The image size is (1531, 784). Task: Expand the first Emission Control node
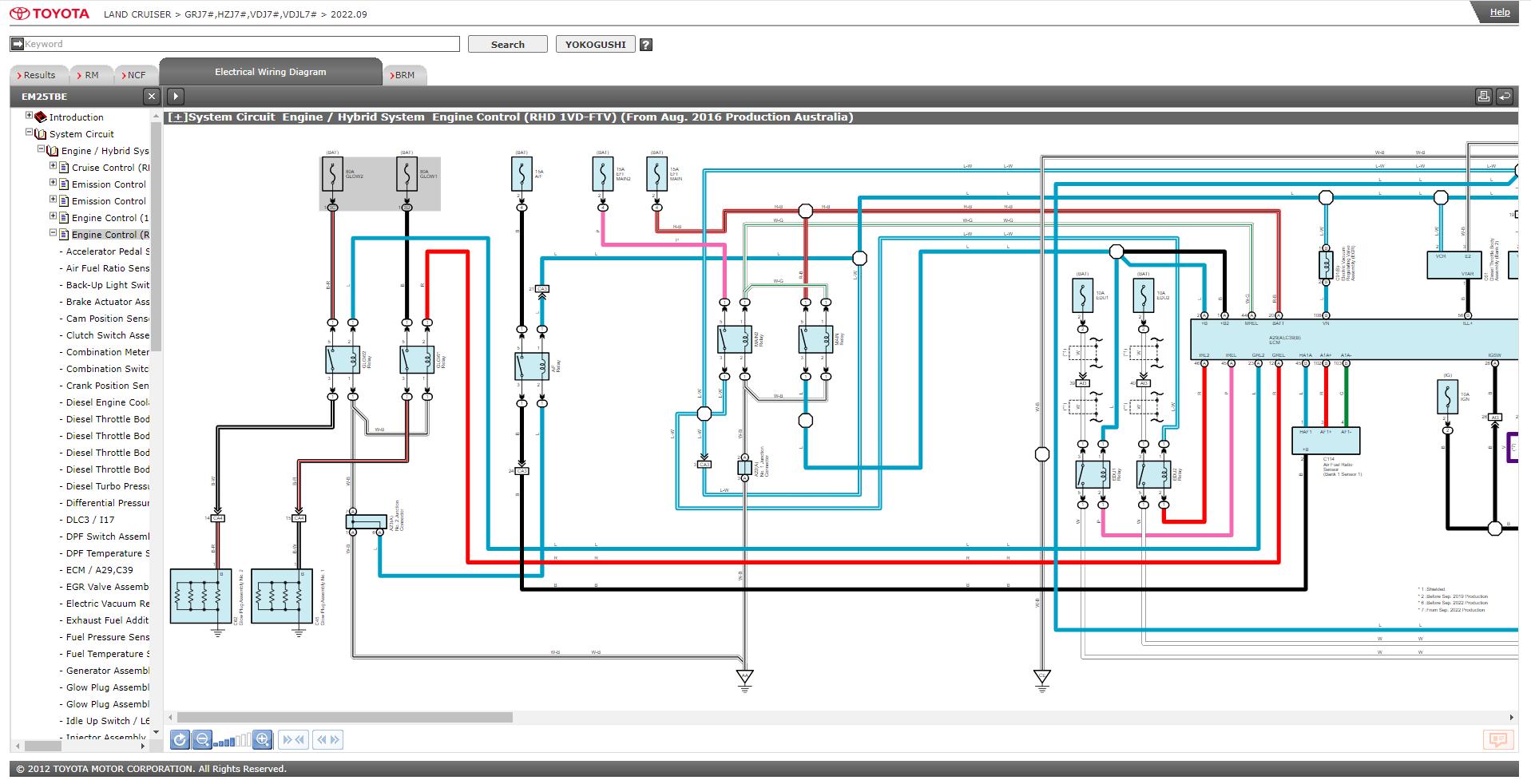click(x=54, y=184)
